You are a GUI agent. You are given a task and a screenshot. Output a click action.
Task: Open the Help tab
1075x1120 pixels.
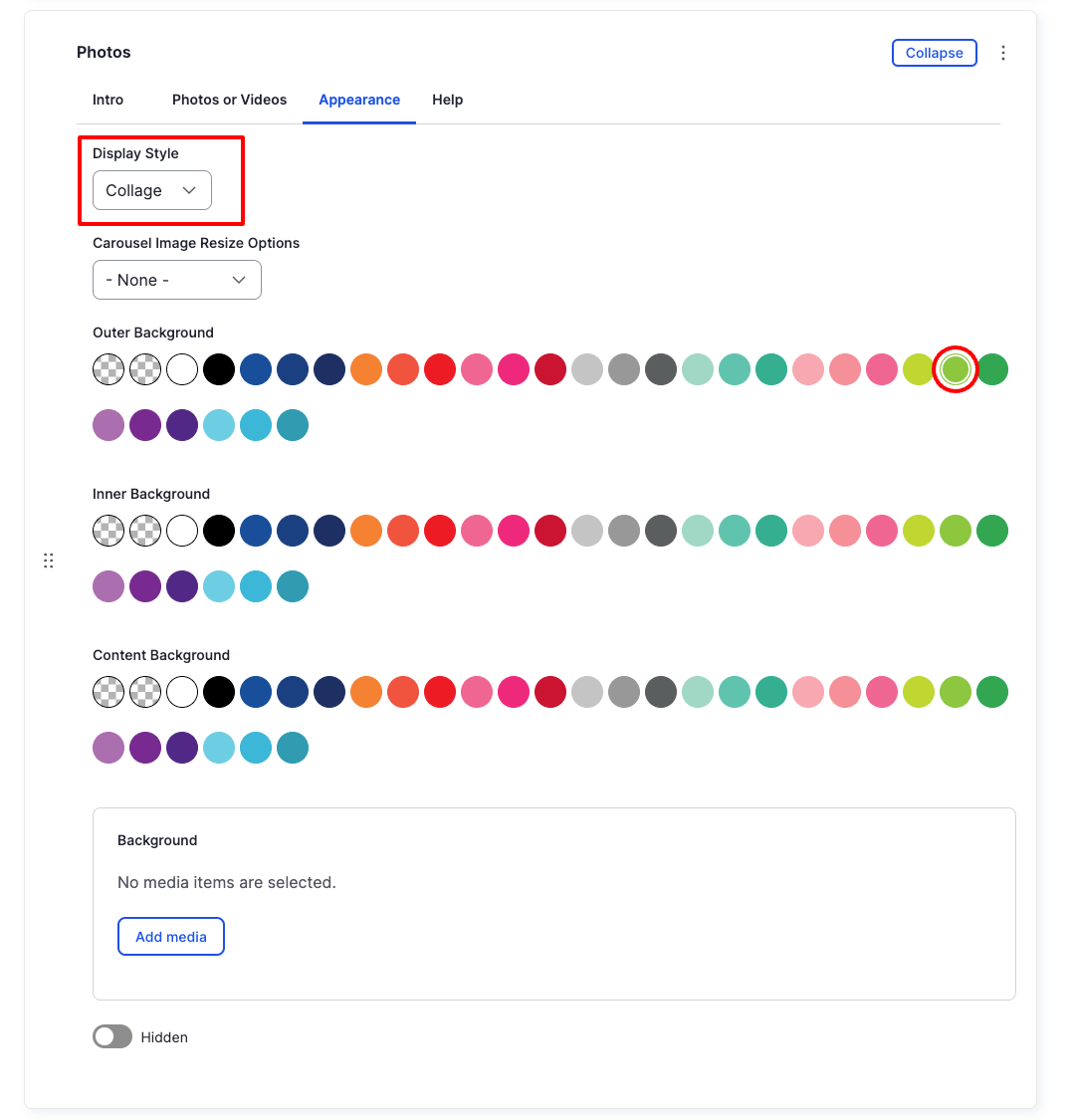pos(447,100)
